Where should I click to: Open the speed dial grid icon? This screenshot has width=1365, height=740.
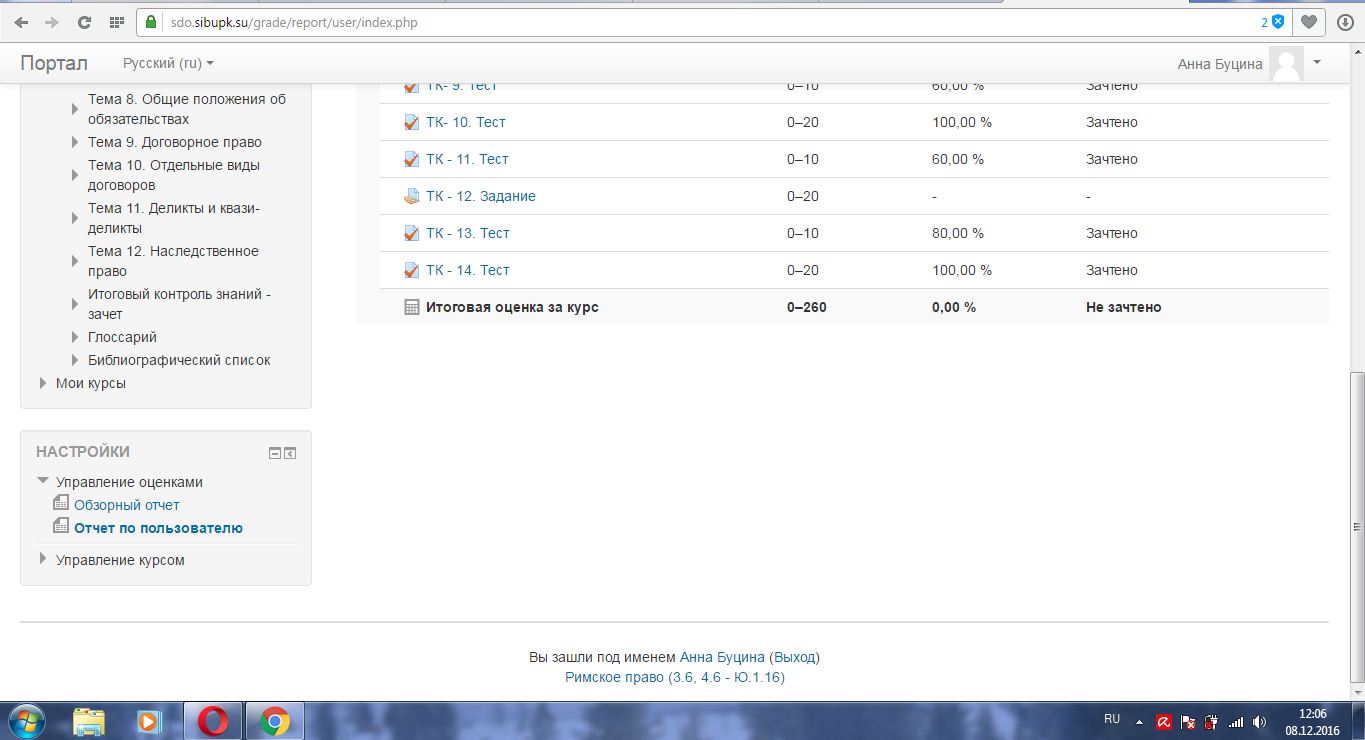[117, 22]
